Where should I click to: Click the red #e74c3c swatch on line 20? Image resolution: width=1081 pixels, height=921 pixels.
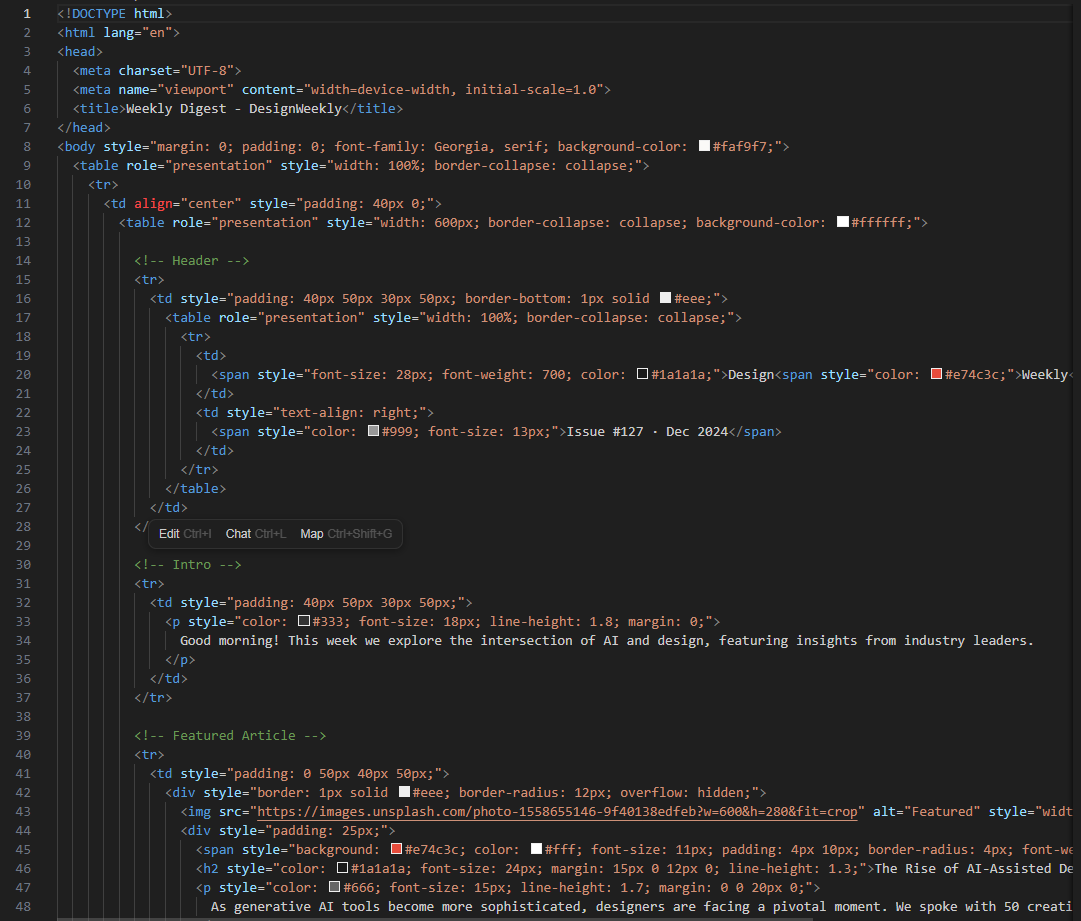[937, 374]
